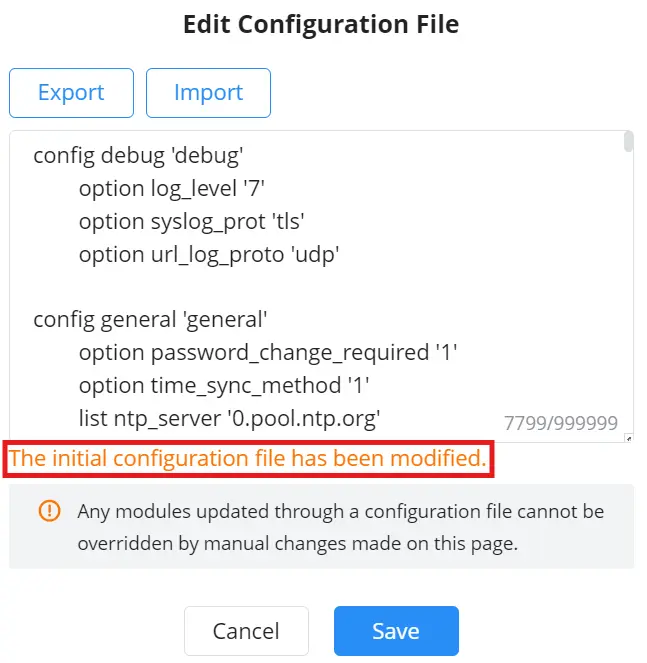Click the modules override notice text
The height and width of the screenshot is (663, 647).
point(340,527)
